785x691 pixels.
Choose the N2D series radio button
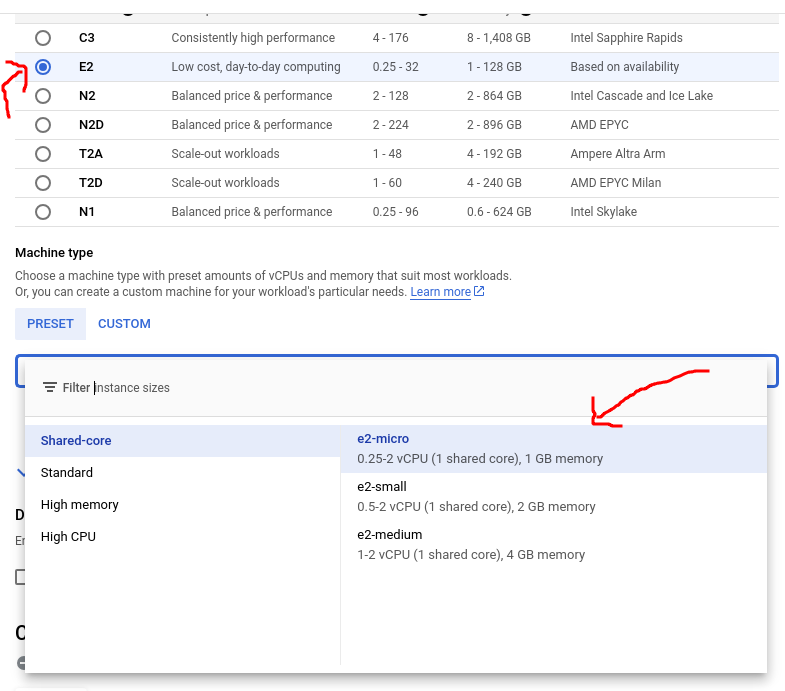[43, 125]
